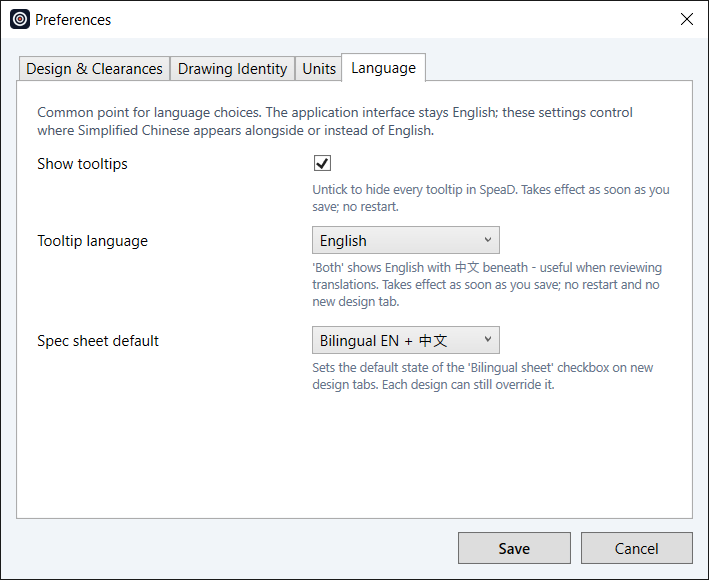Untick the Show tooltips checkbox
Viewport: 709px width, 580px height.
point(322,163)
